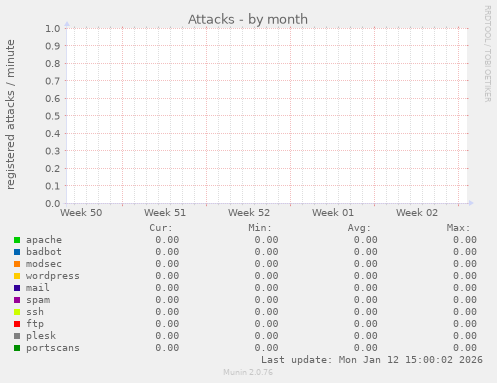Screen dimensions: 497x383
Task: Click the Munin 2.0.76 version text
Action: coord(248,372)
